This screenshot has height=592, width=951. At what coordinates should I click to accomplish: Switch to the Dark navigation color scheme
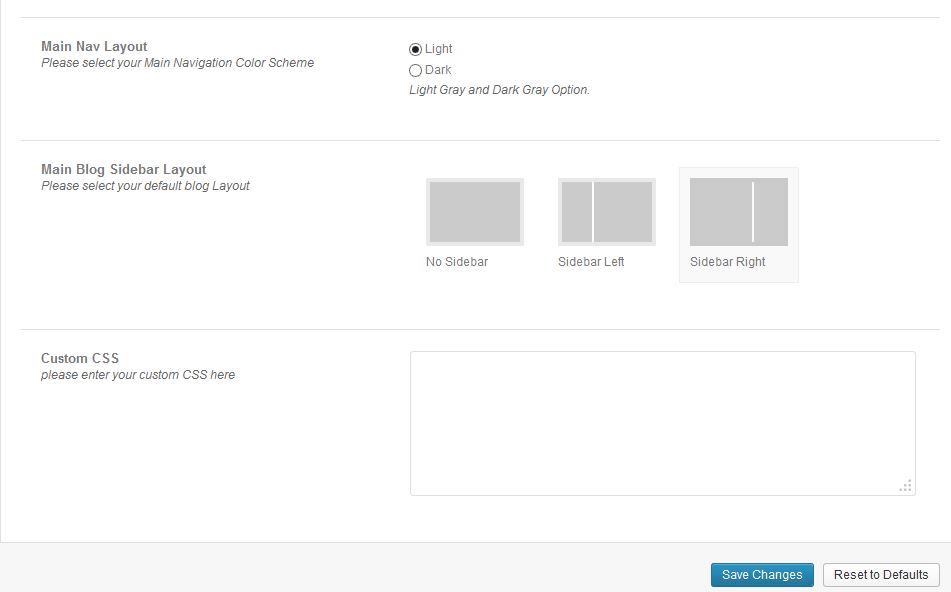pyautogui.click(x=415, y=70)
